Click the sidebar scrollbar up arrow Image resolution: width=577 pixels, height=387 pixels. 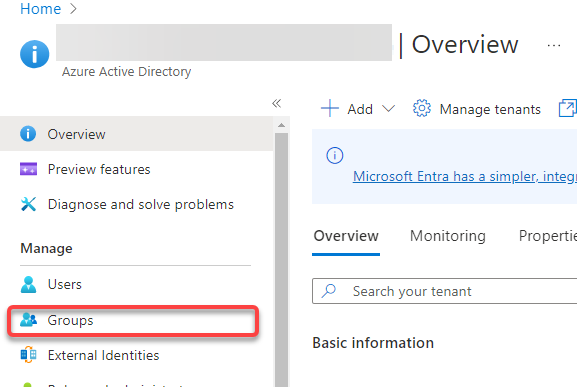[x=282, y=125]
